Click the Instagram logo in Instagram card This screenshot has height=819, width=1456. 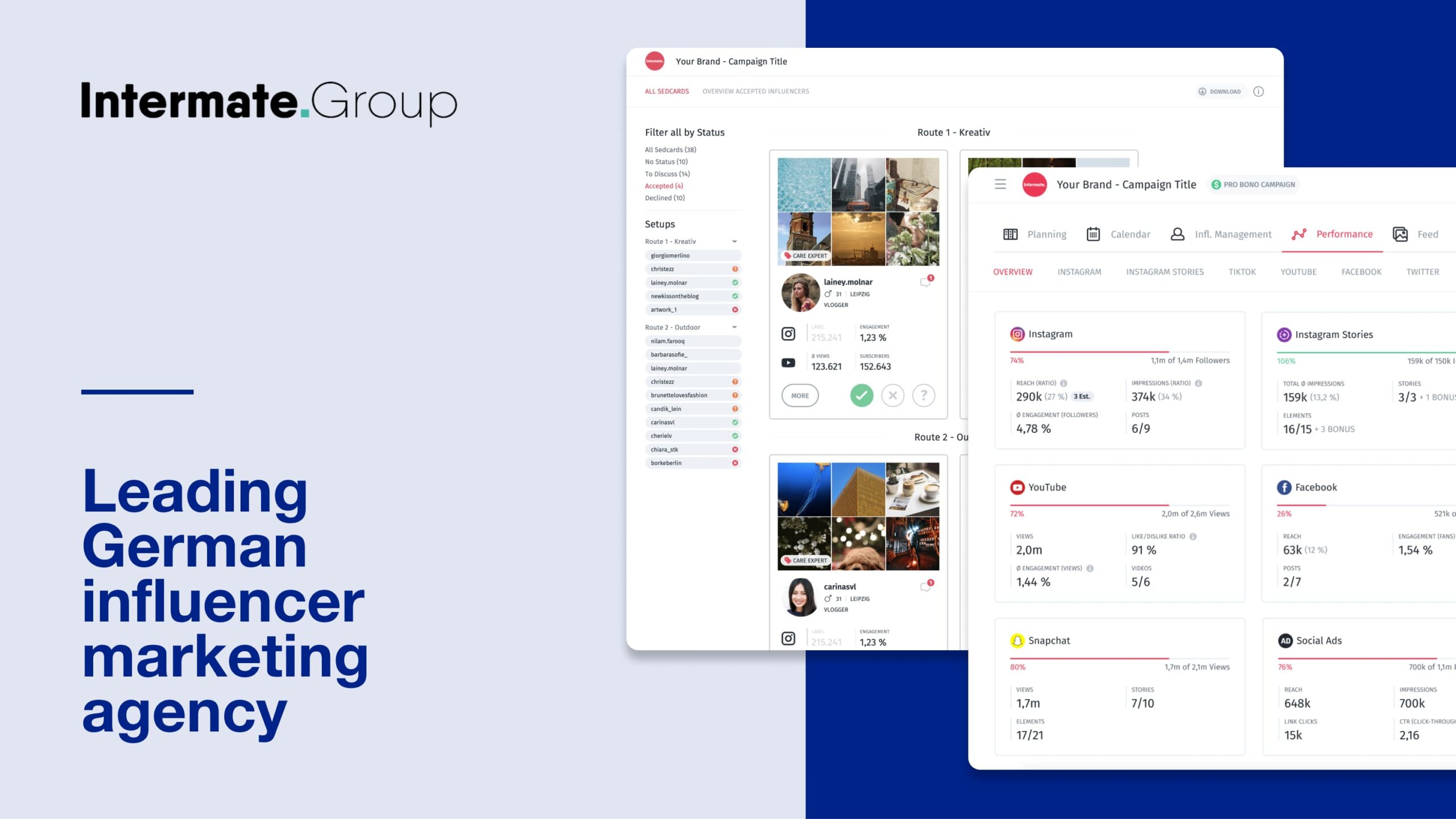point(1017,334)
